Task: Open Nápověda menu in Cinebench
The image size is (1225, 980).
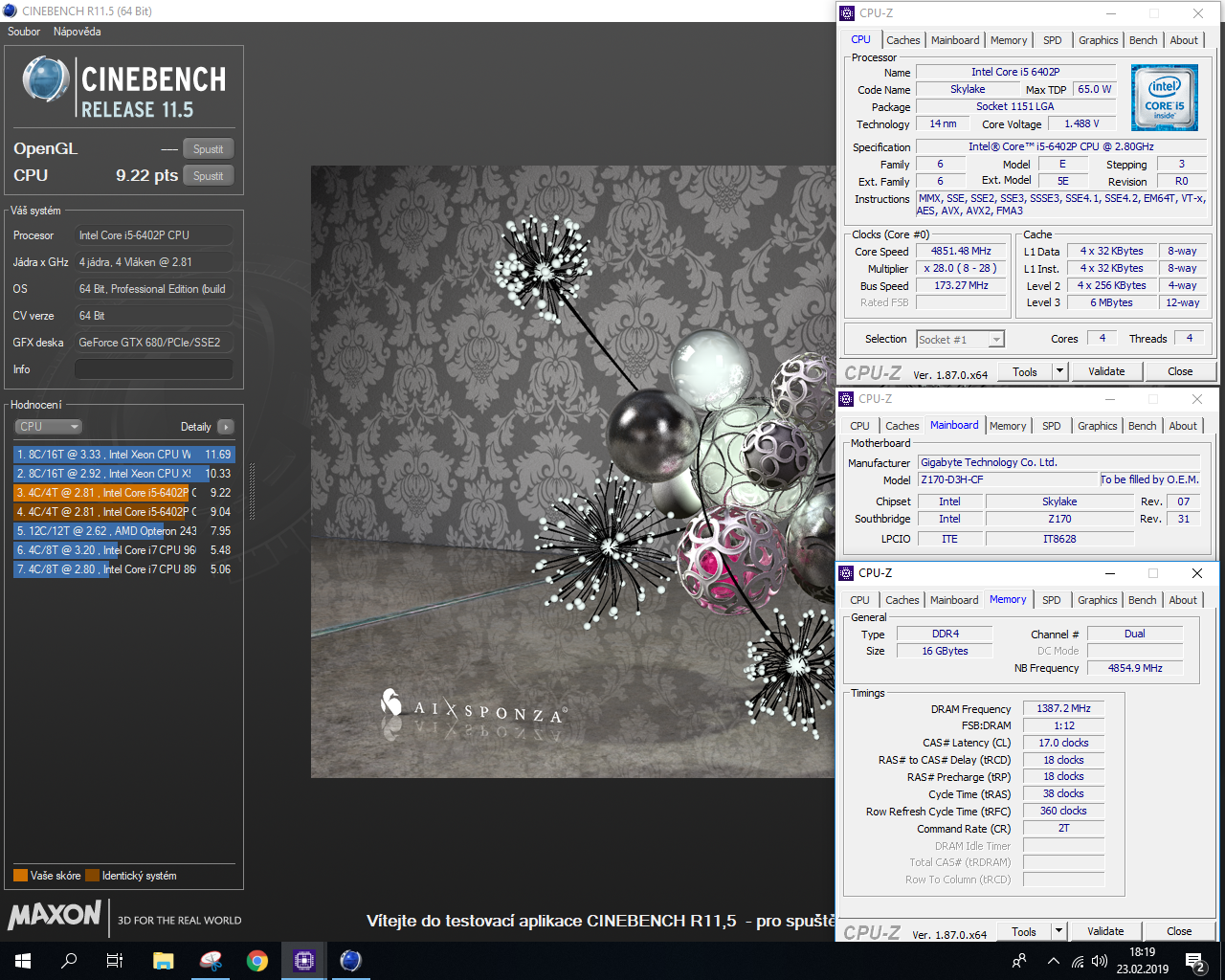Action: tap(77, 32)
